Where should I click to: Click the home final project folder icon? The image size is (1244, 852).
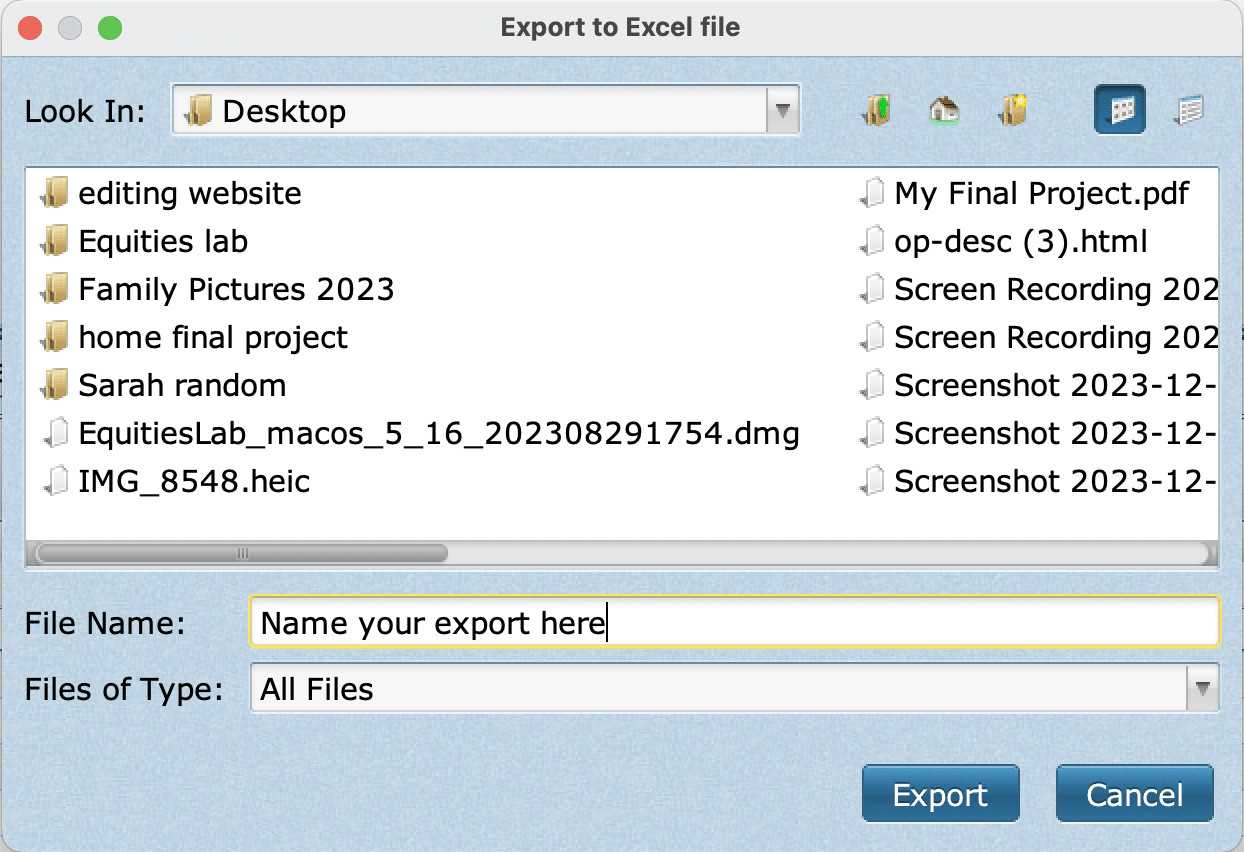click(x=54, y=337)
